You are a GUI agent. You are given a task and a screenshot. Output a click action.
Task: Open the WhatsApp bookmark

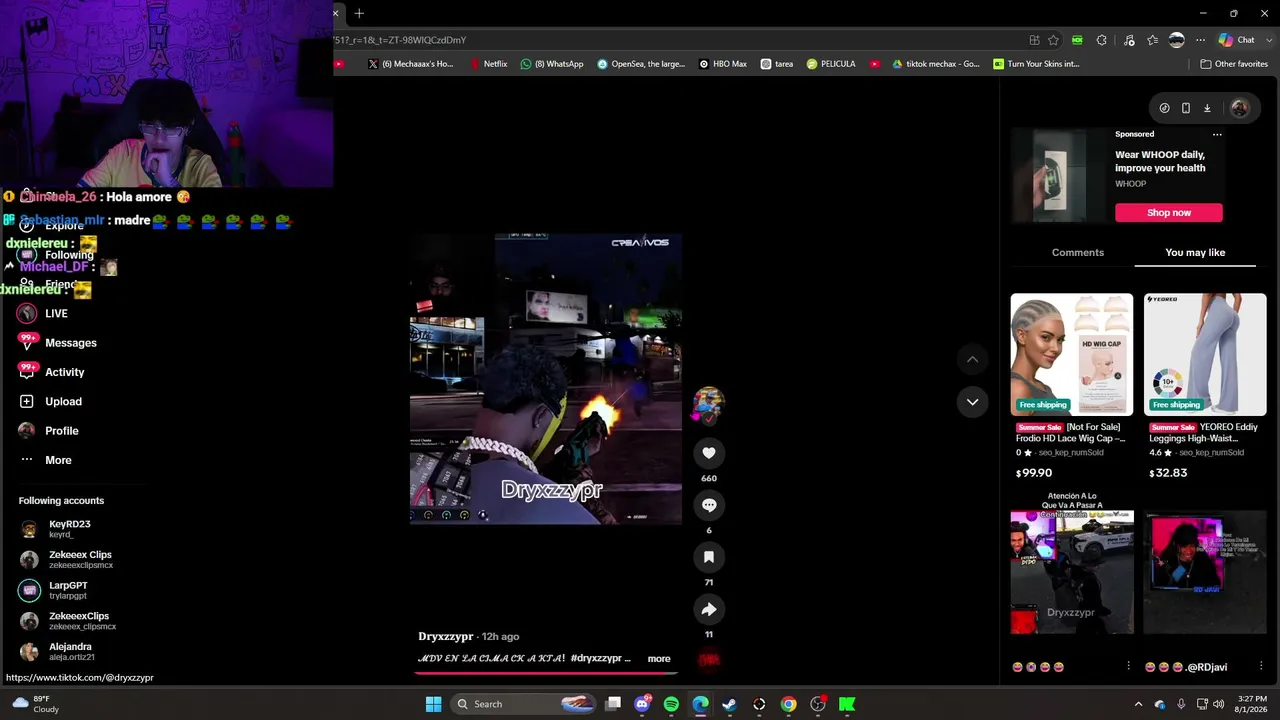coord(552,64)
